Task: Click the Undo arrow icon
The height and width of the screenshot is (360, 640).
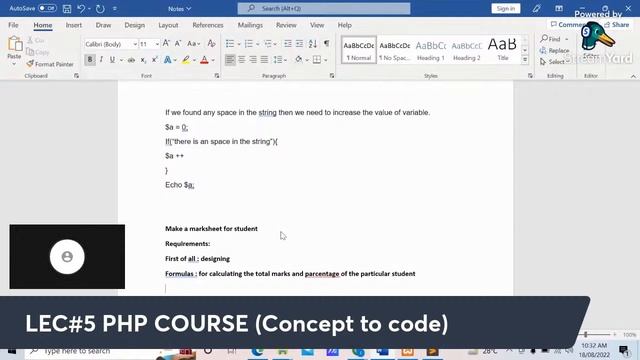Action: [81, 9]
